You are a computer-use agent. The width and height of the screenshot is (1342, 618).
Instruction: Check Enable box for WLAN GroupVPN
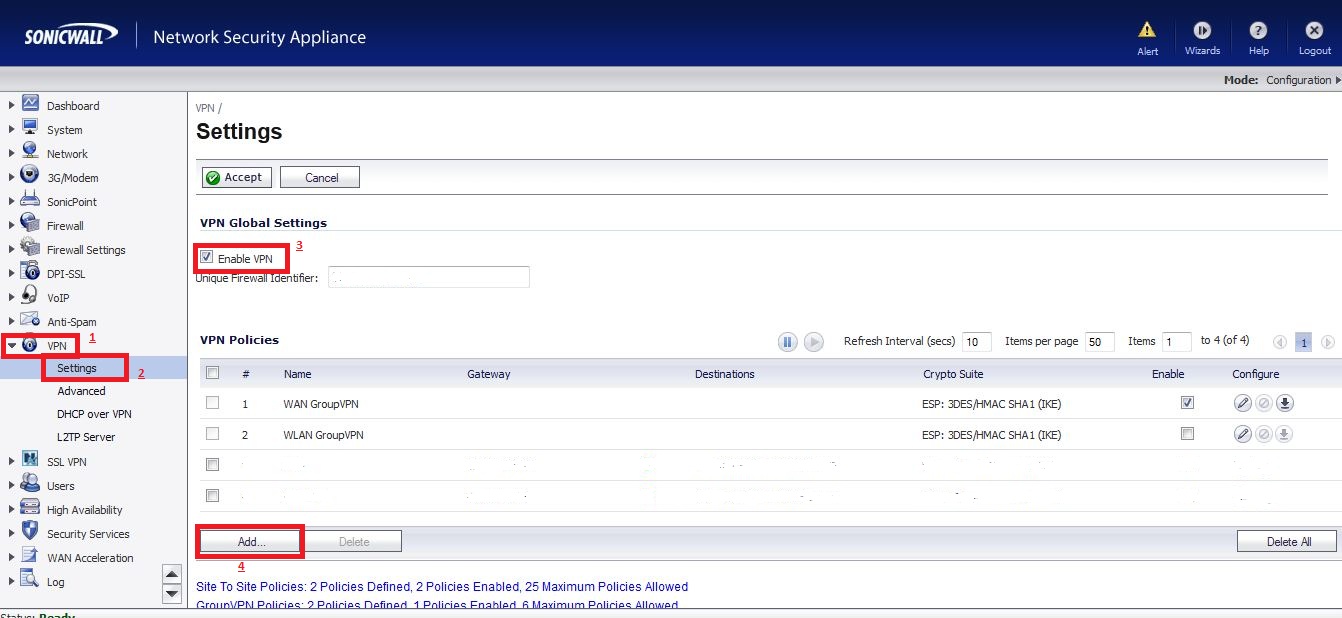click(1187, 434)
